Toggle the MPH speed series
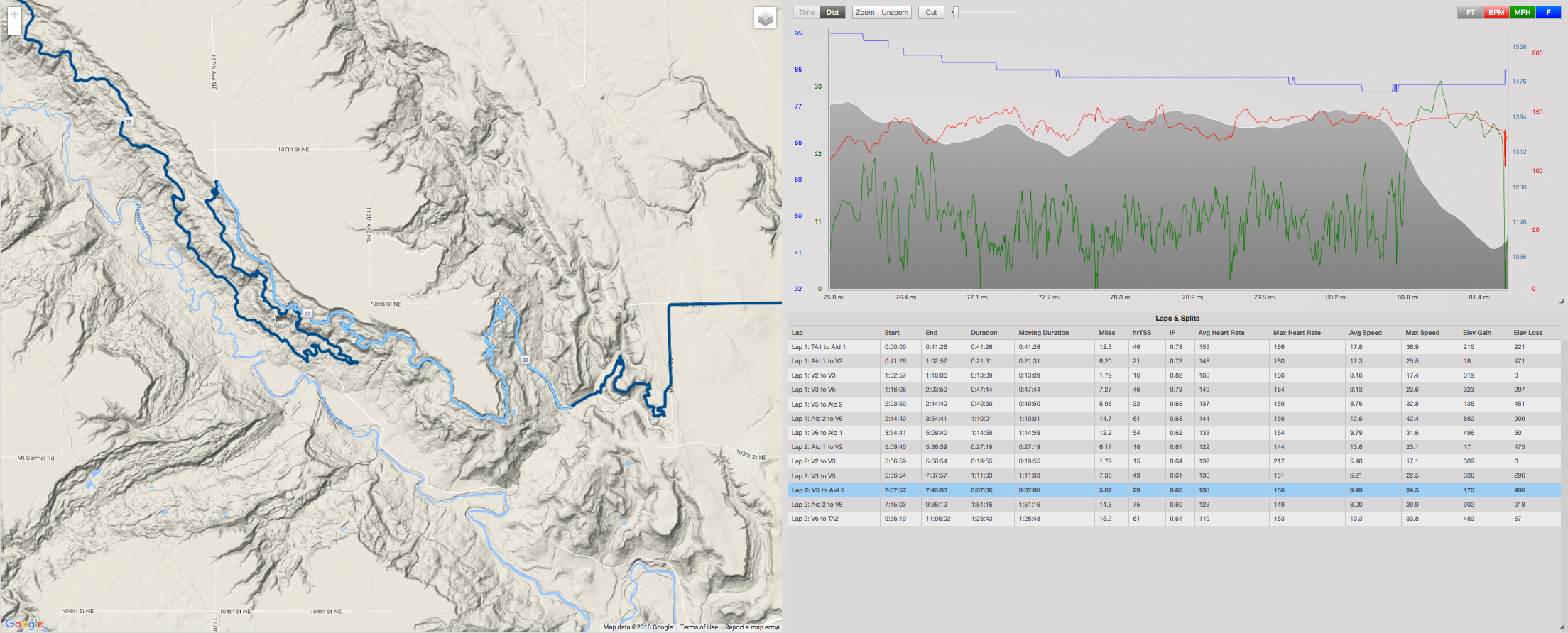This screenshot has height=633, width=1568. coord(1523,12)
